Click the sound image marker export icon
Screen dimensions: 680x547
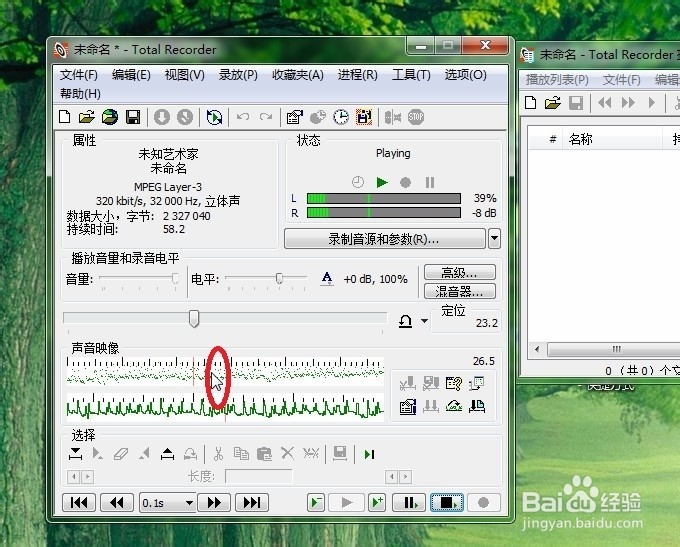click(x=477, y=406)
